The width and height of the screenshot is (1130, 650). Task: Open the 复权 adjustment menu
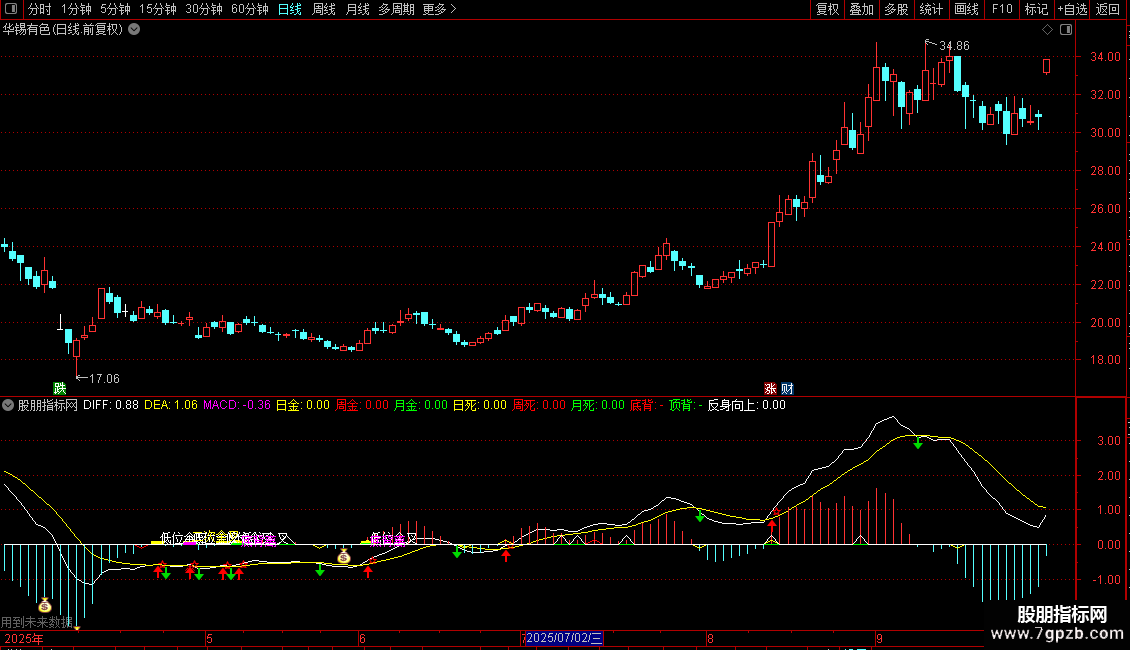point(827,9)
